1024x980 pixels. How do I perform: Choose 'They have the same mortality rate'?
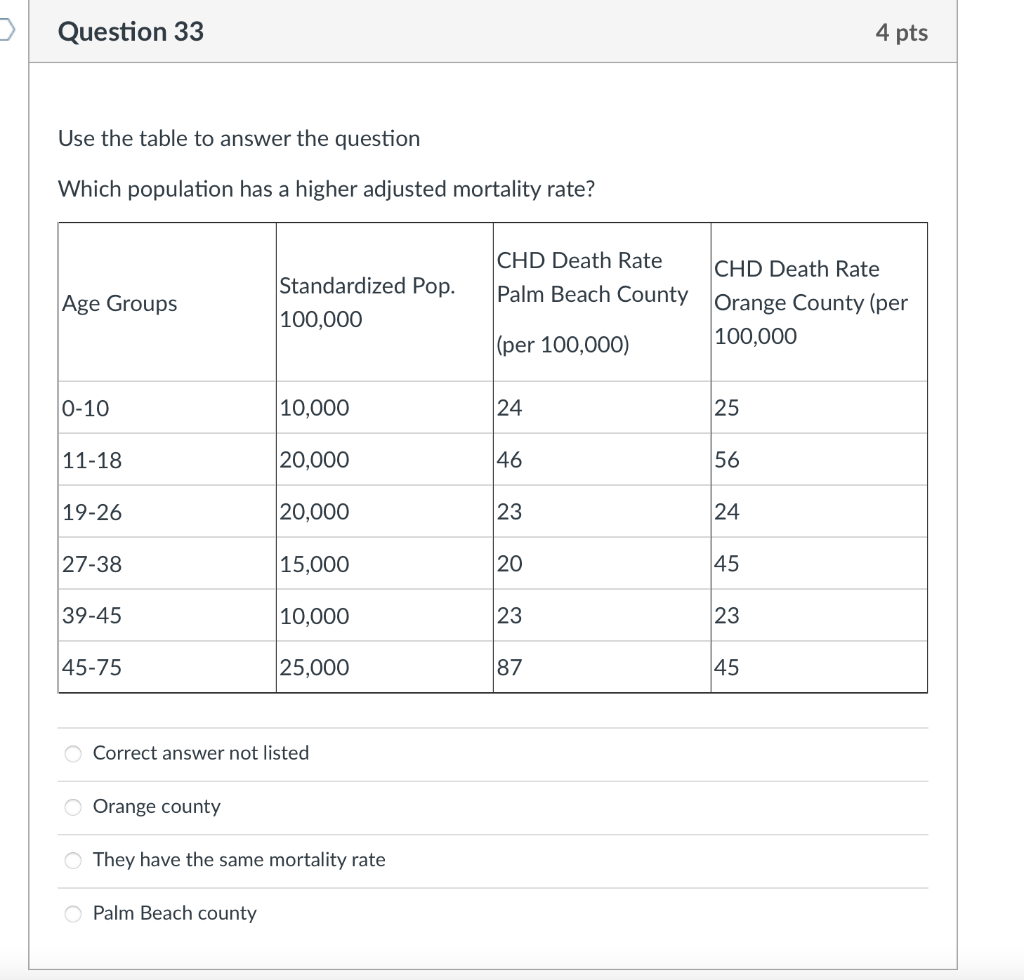(72, 859)
